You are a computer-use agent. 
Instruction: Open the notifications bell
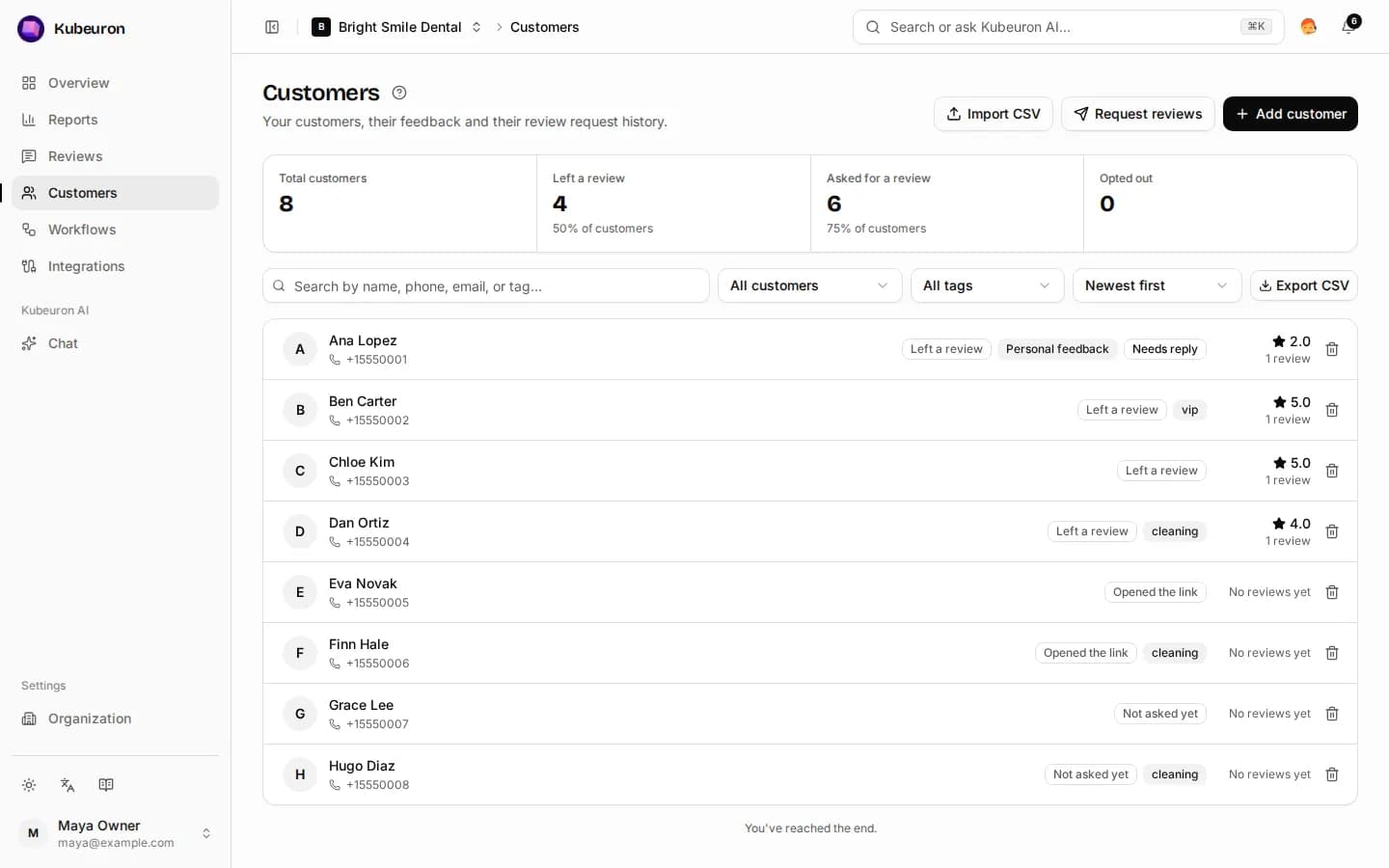tap(1349, 26)
